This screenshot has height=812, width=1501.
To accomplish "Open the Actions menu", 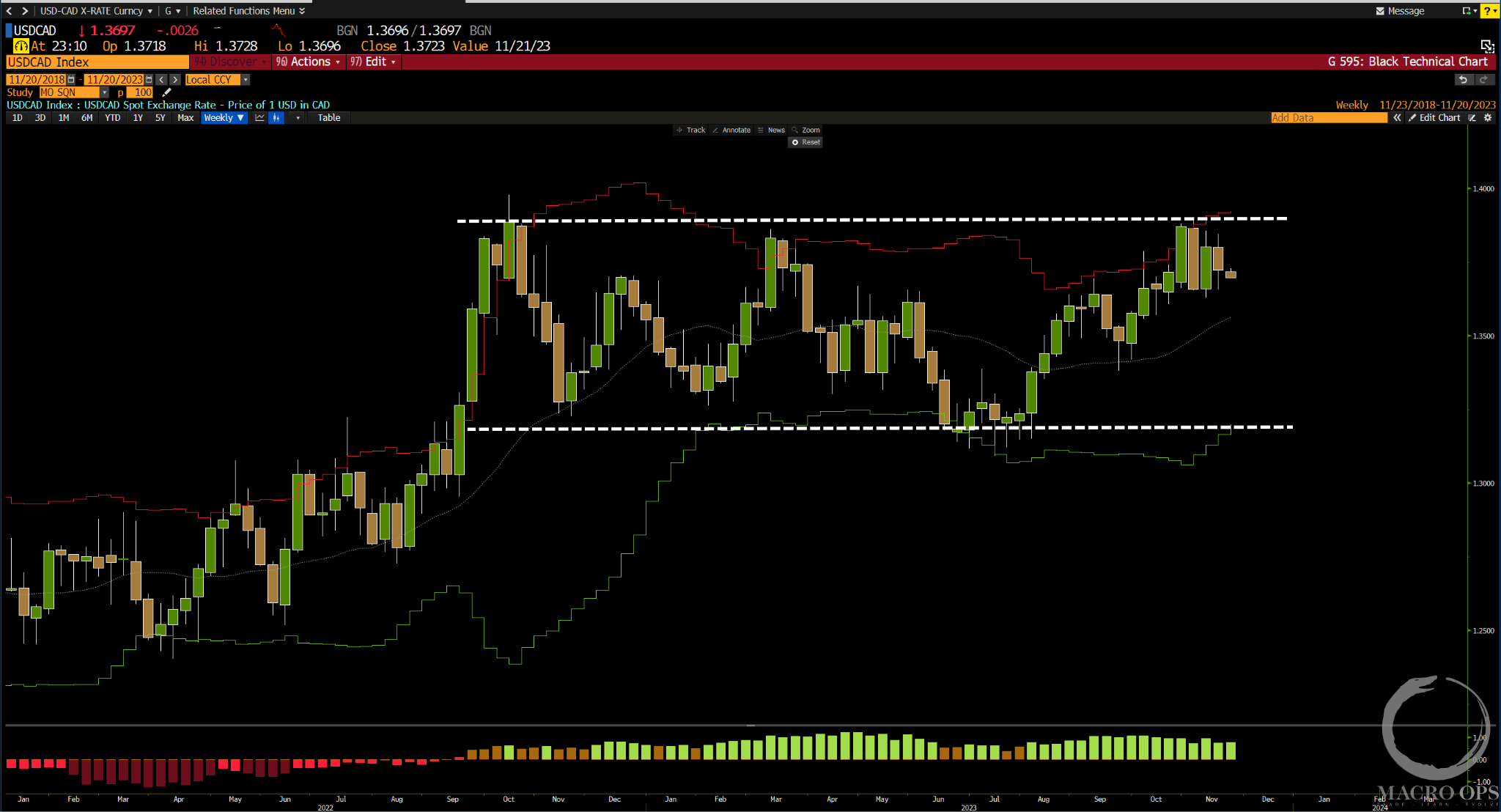I will click(310, 62).
